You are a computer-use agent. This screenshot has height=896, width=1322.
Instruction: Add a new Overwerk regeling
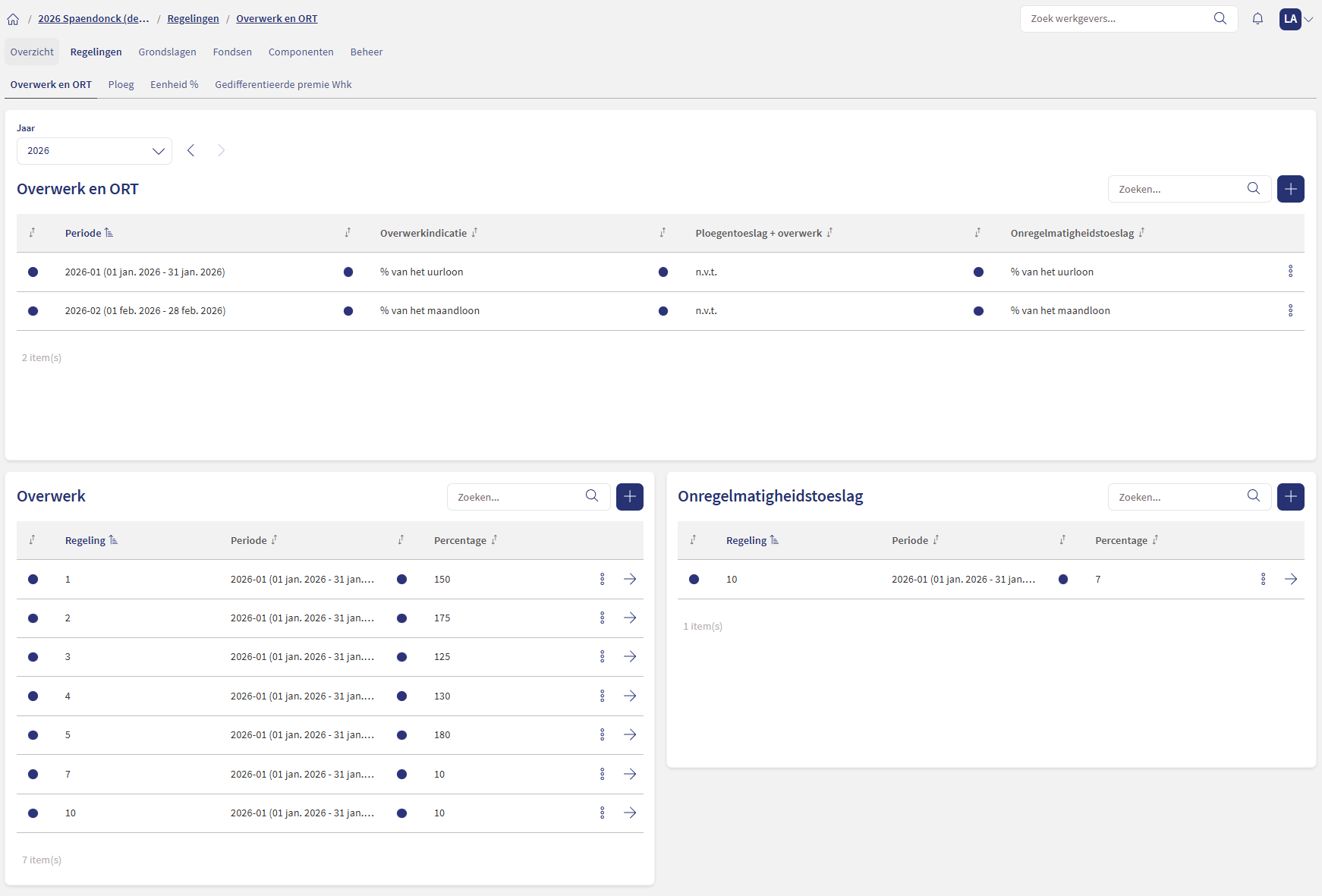click(629, 497)
